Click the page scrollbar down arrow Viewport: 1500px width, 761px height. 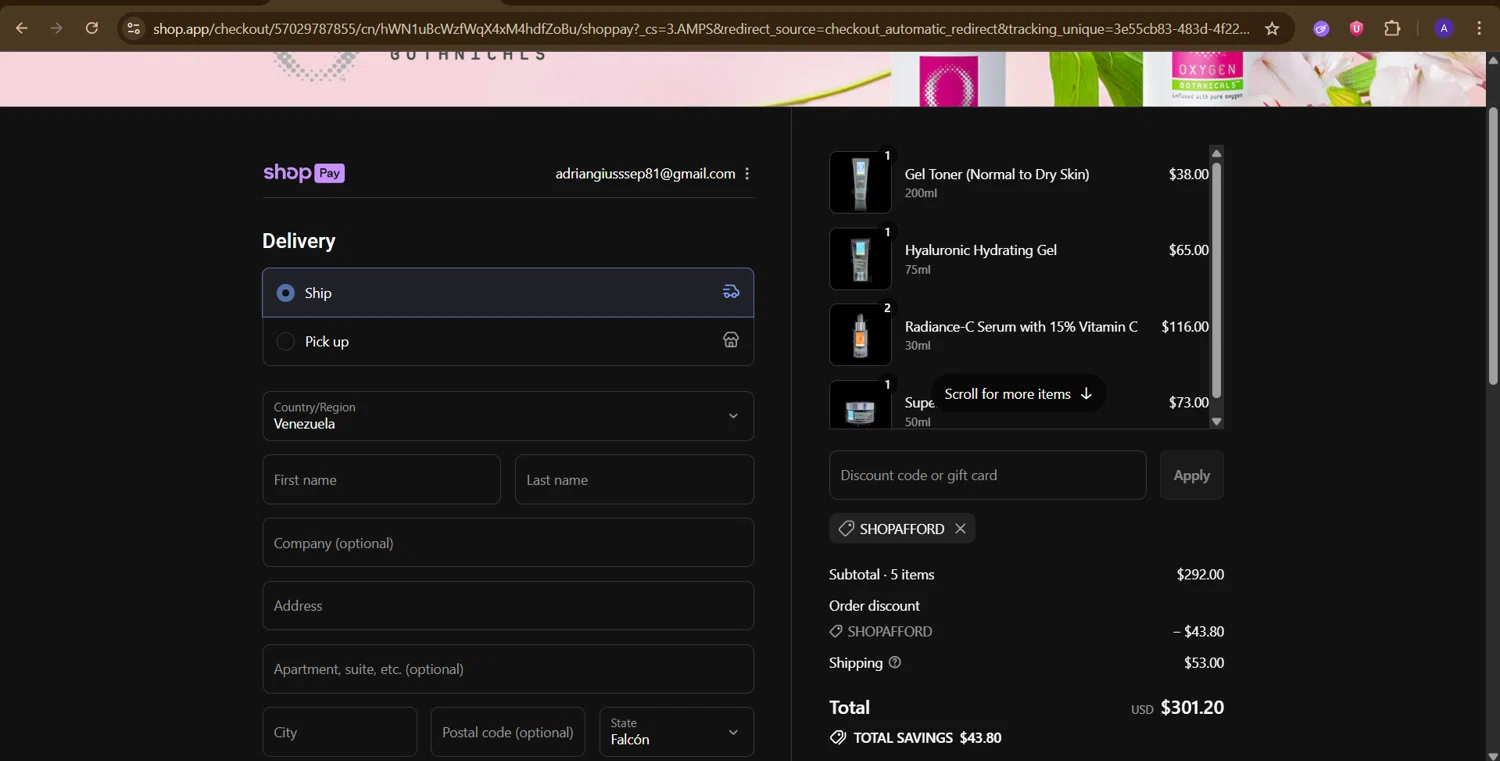click(1492, 755)
